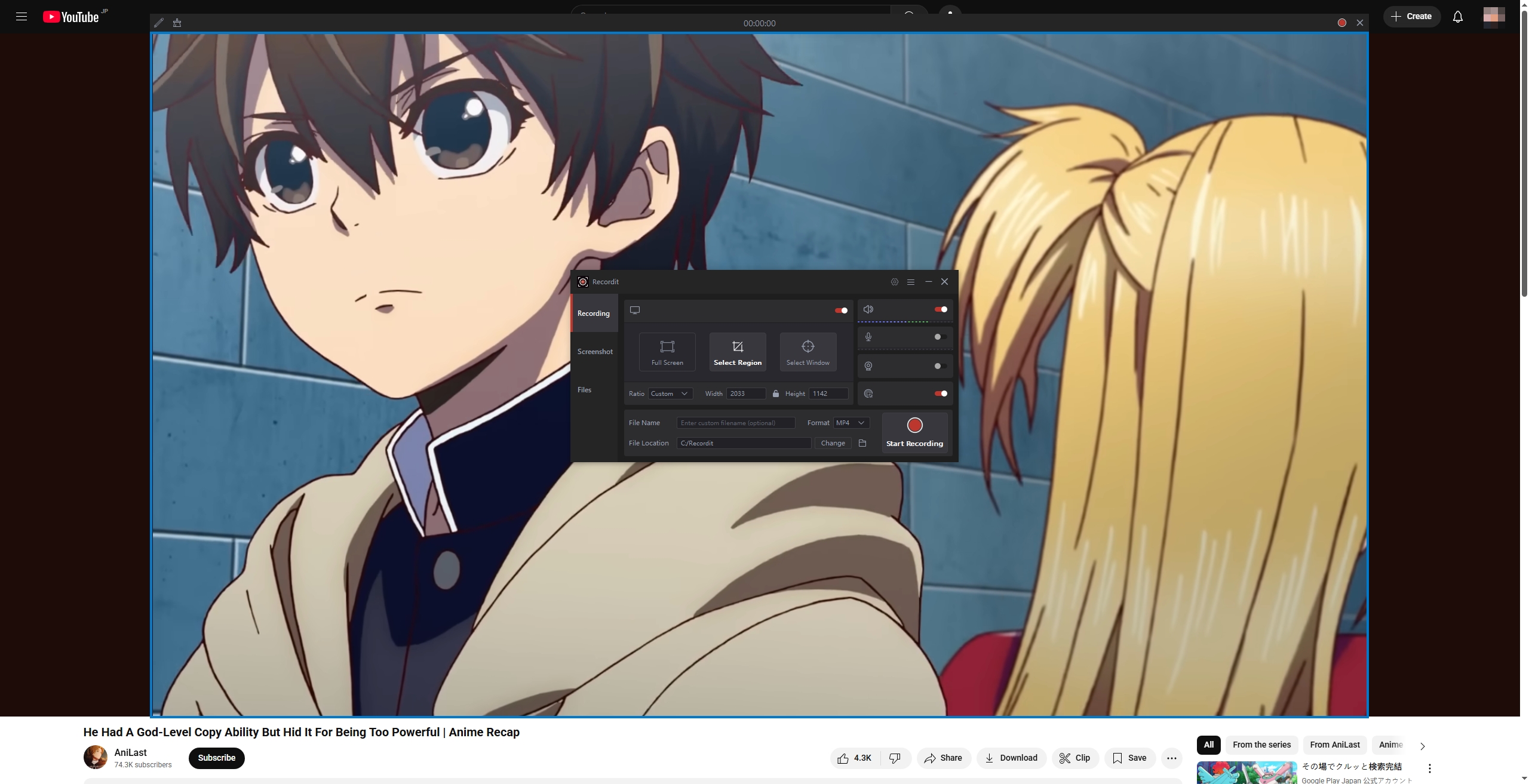Switch to the Screenshot tab
This screenshot has height=784, width=1529.
tap(595, 352)
